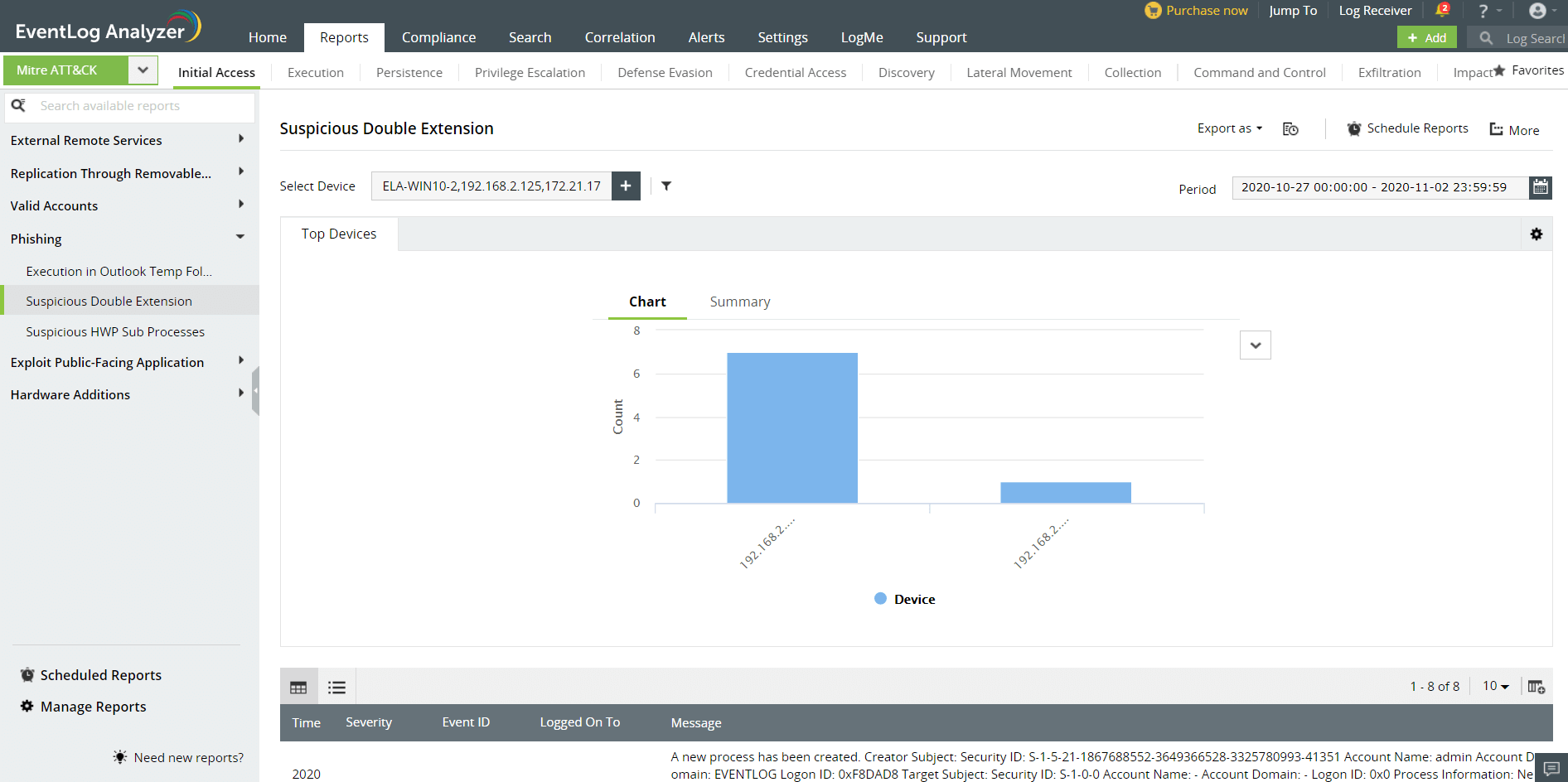Select the Top Devices tab
1568x782 pixels.
(339, 234)
